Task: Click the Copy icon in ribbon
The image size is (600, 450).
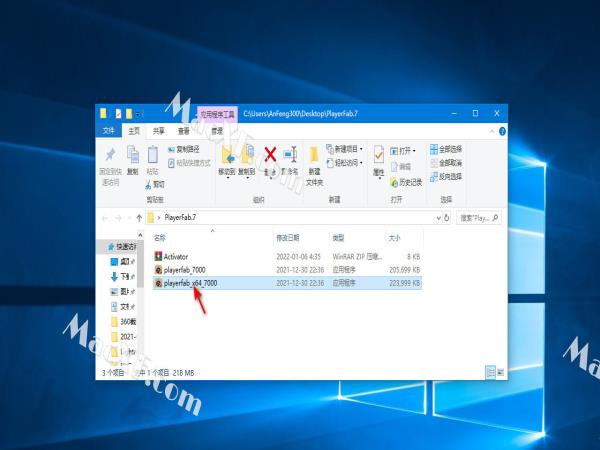Action: pos(132,155)
